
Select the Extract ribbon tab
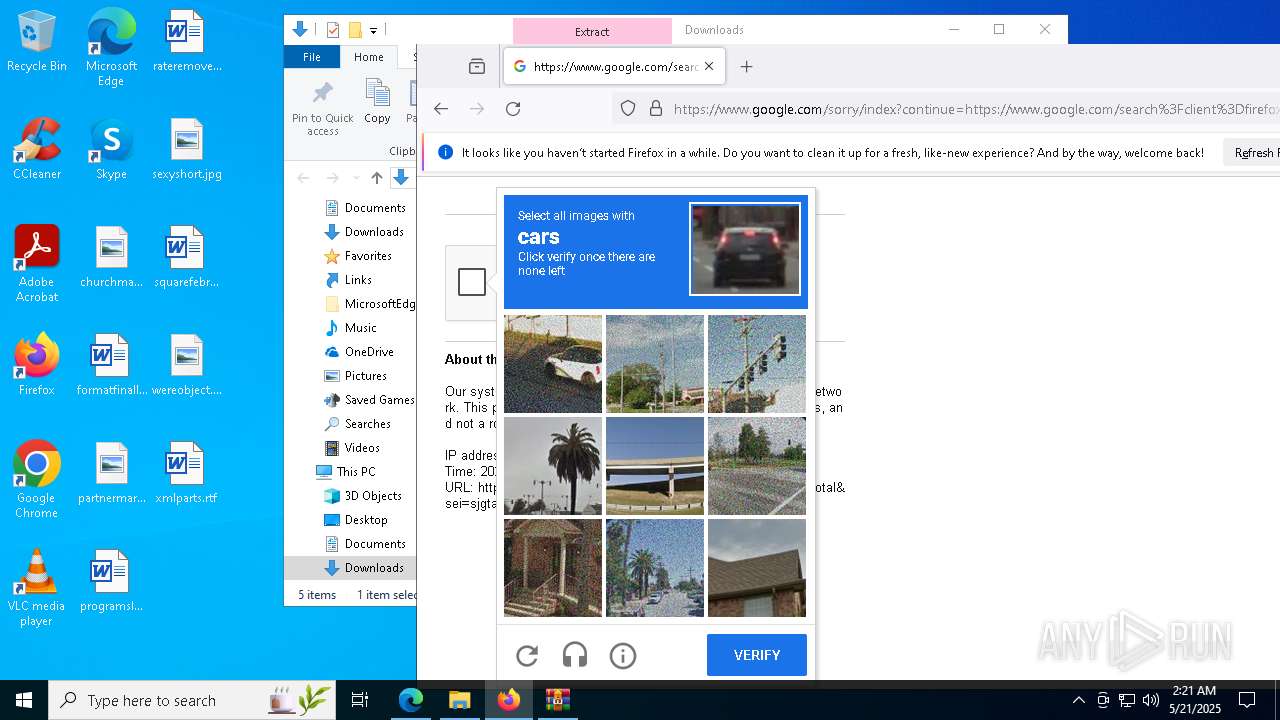click(592, 31)
